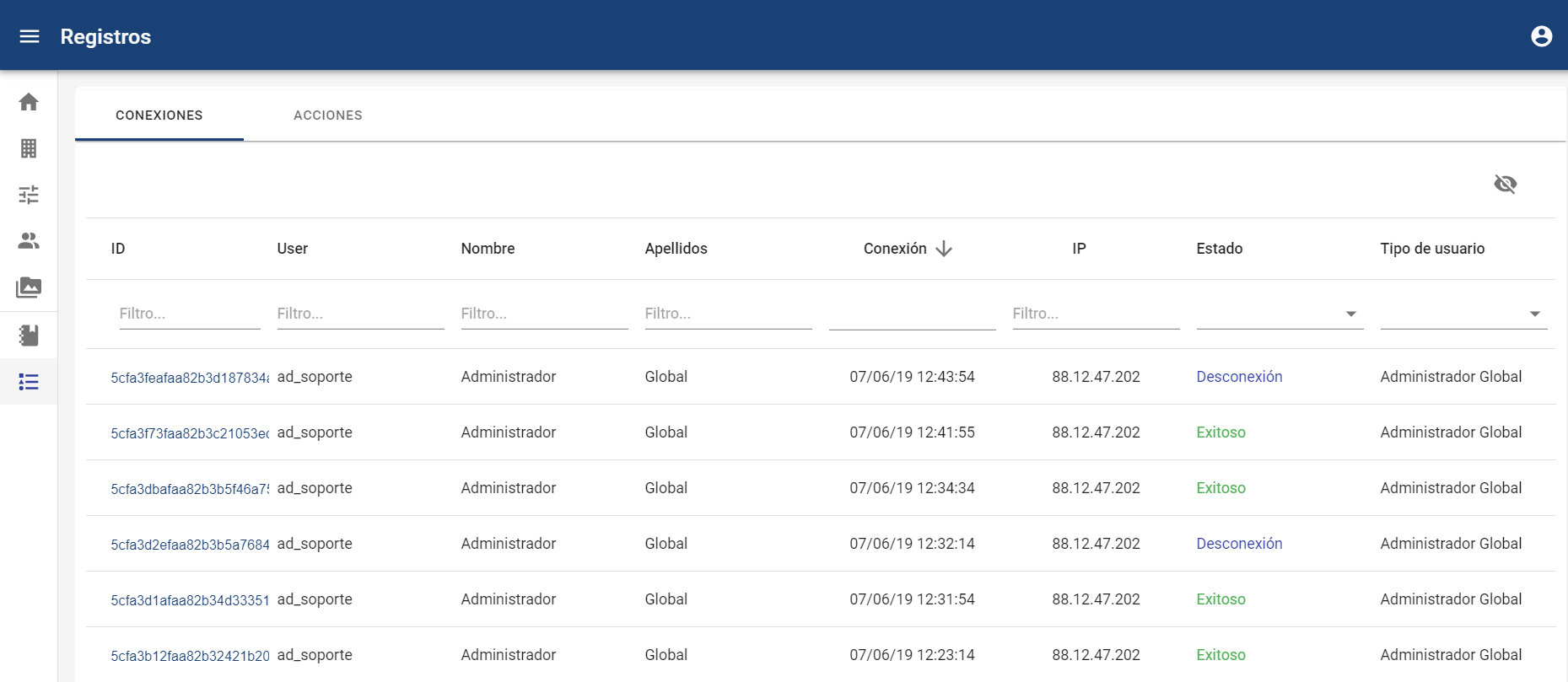Click the IP column filter field
The height and width of the screenshot is (682, 1568).
(x=1095, y=314)
